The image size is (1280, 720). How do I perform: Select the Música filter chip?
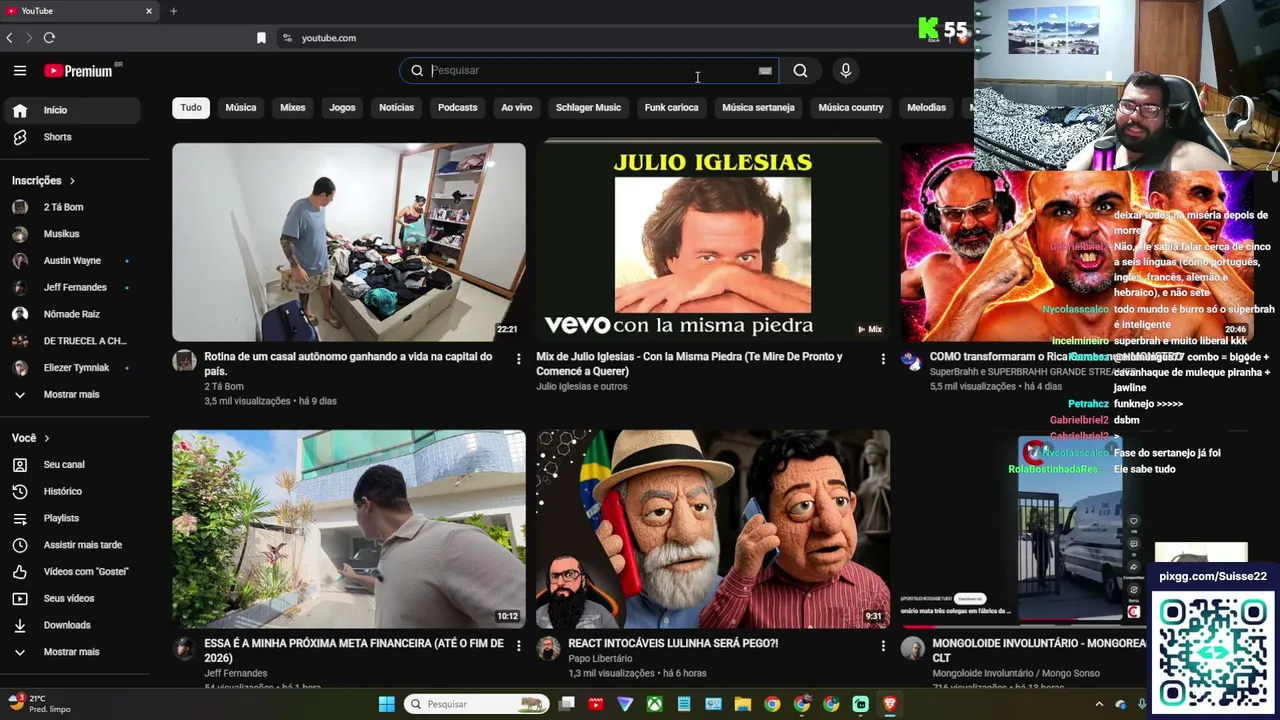coord(241,108)
